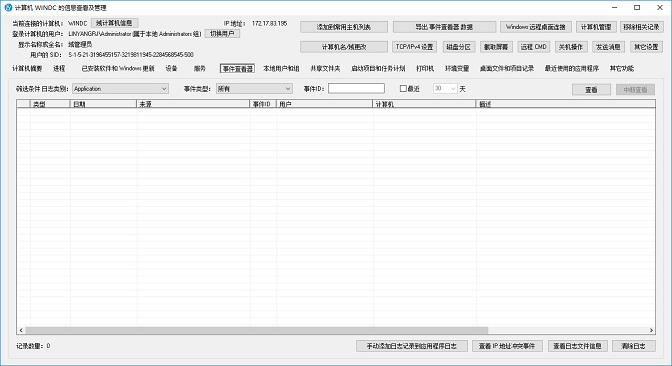Click the 关机操作 button
The image size is (672, 366).
pos(571,47)
